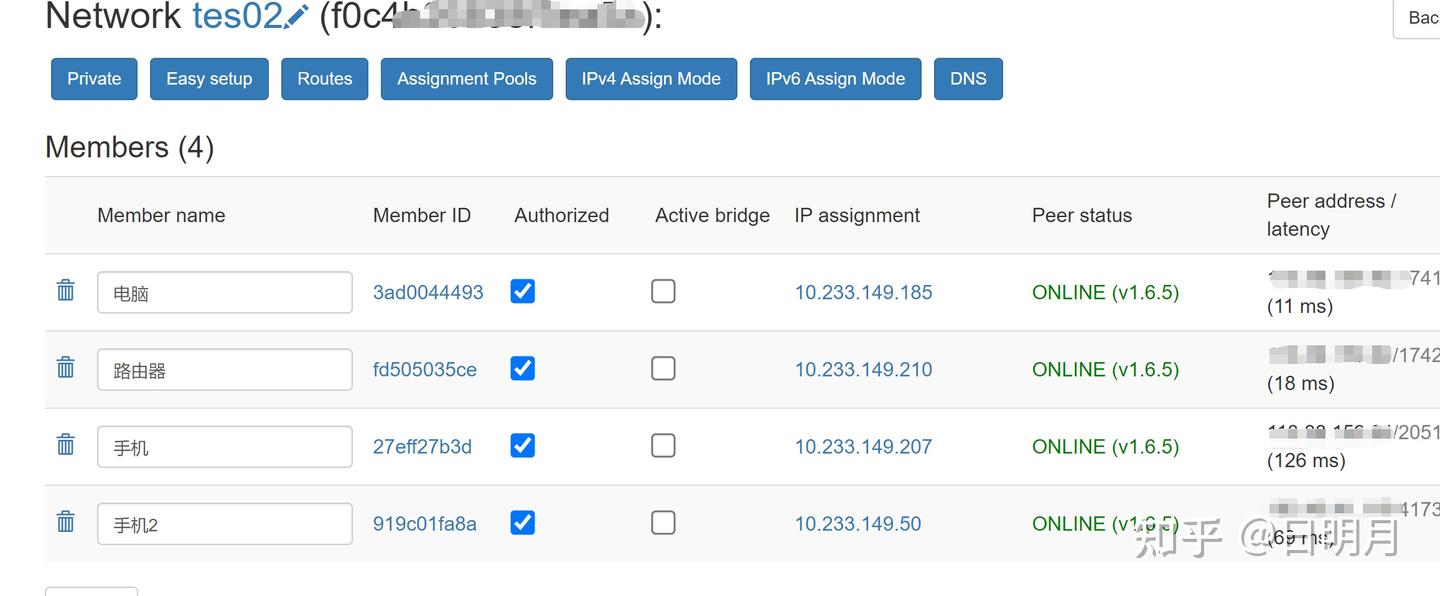This screenshot has width=1440, height=596.
Task: Enable Active bridge for 手机 member
Action: pos(663,445)
